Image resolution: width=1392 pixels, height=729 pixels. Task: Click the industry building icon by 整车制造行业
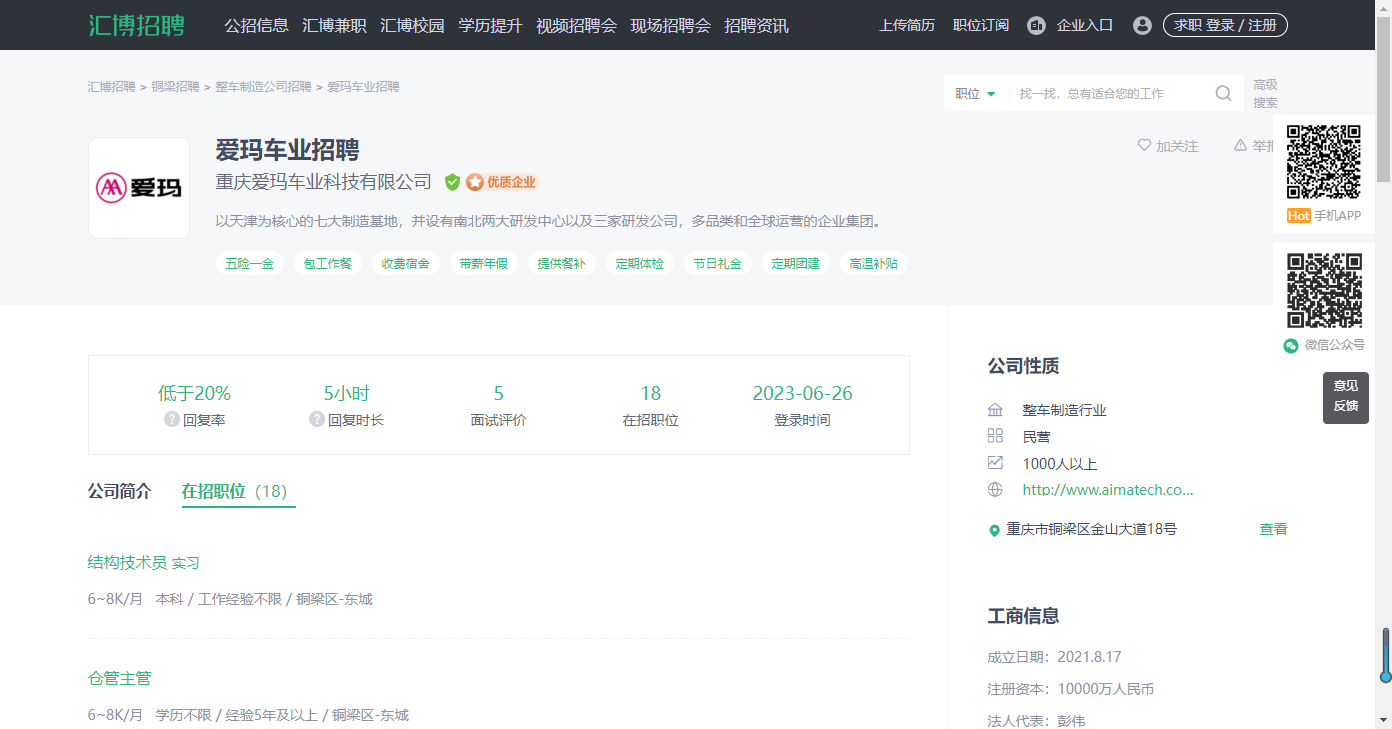(x=994, y=410)
